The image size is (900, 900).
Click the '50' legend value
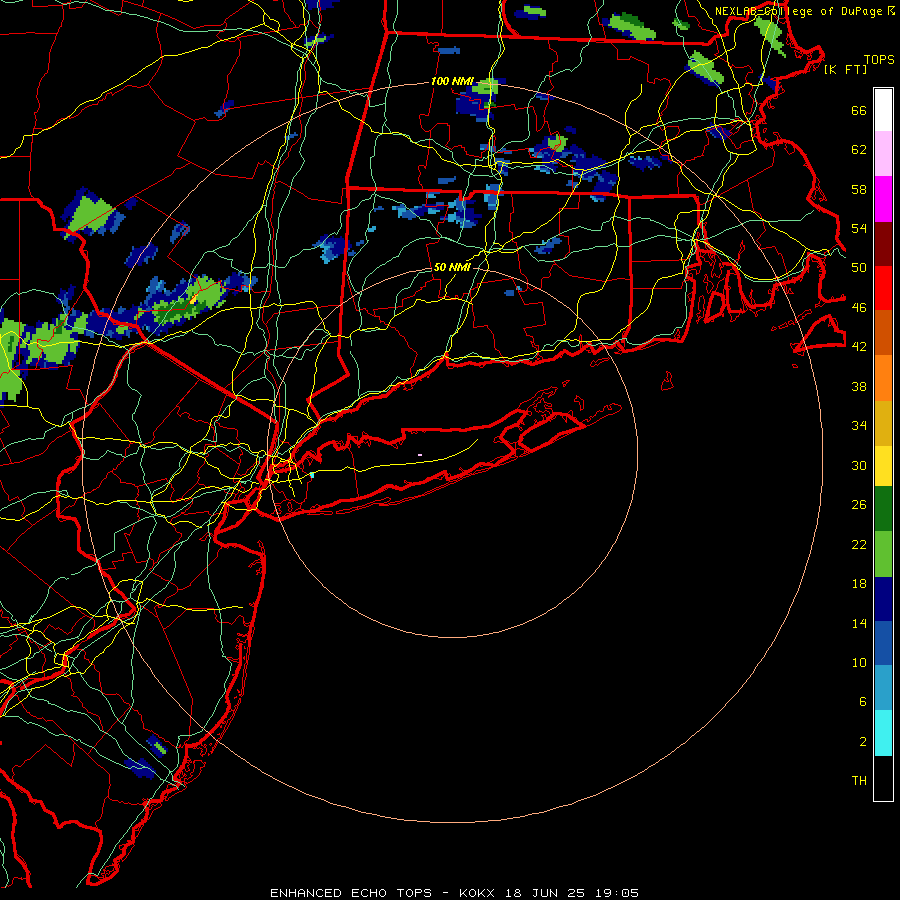859,267
